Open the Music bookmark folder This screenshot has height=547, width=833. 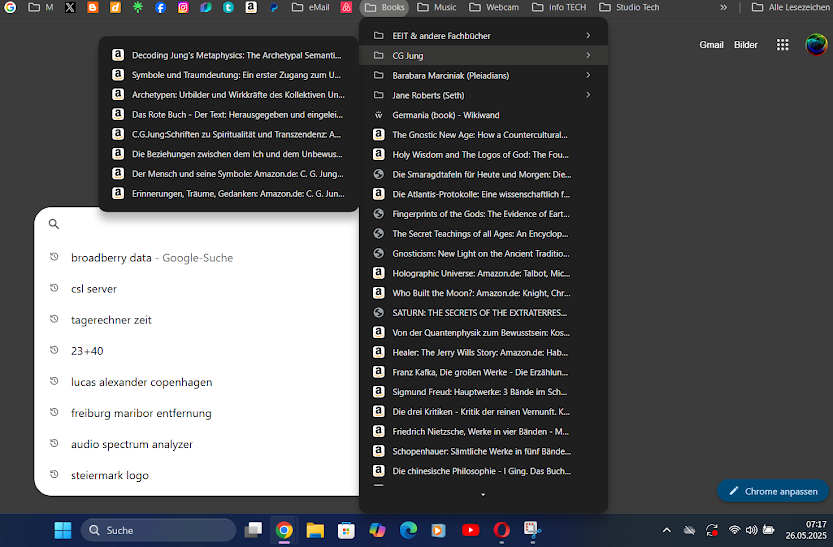[437, 7]
